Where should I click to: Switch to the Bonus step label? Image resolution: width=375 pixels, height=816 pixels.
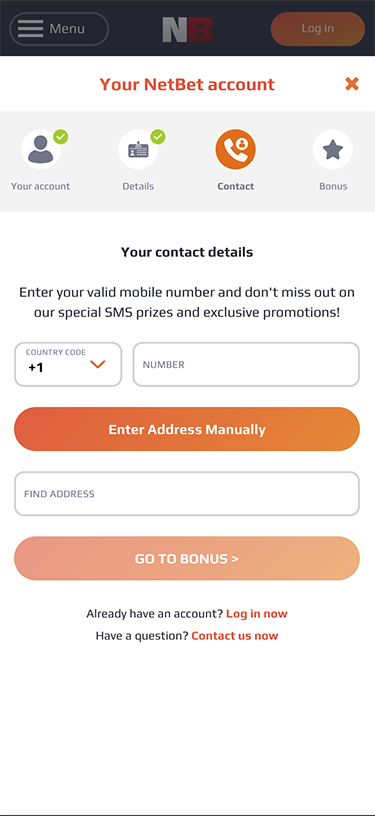(333, 186)
